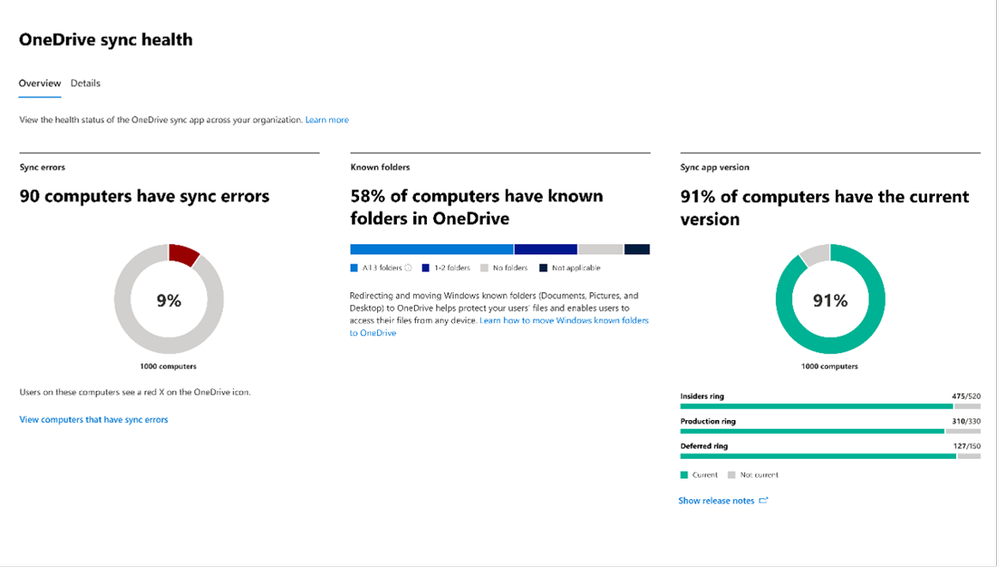Switch to the Details tab
The height and width of the screenshot is (567, 1000).
85,83
